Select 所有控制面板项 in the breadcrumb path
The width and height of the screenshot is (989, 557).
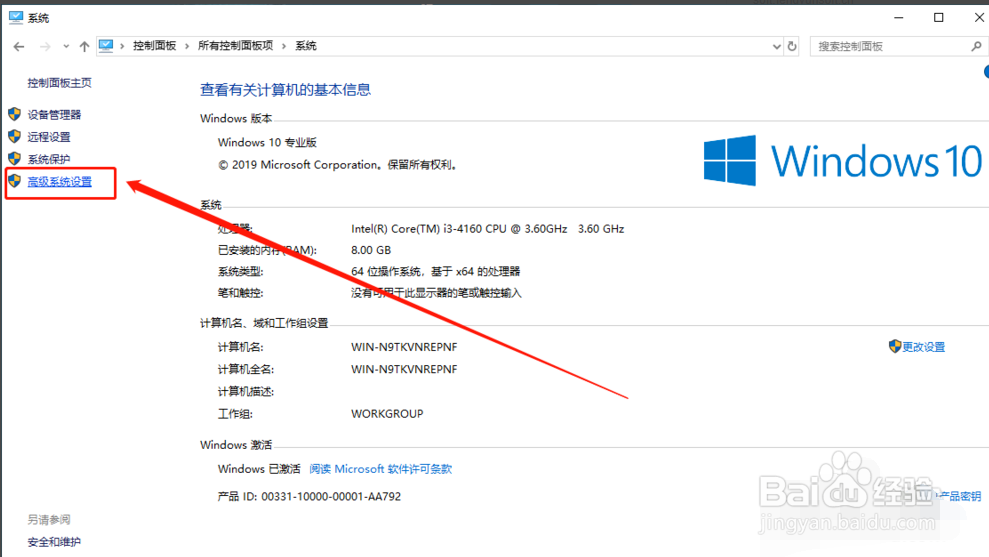point(235,45)
